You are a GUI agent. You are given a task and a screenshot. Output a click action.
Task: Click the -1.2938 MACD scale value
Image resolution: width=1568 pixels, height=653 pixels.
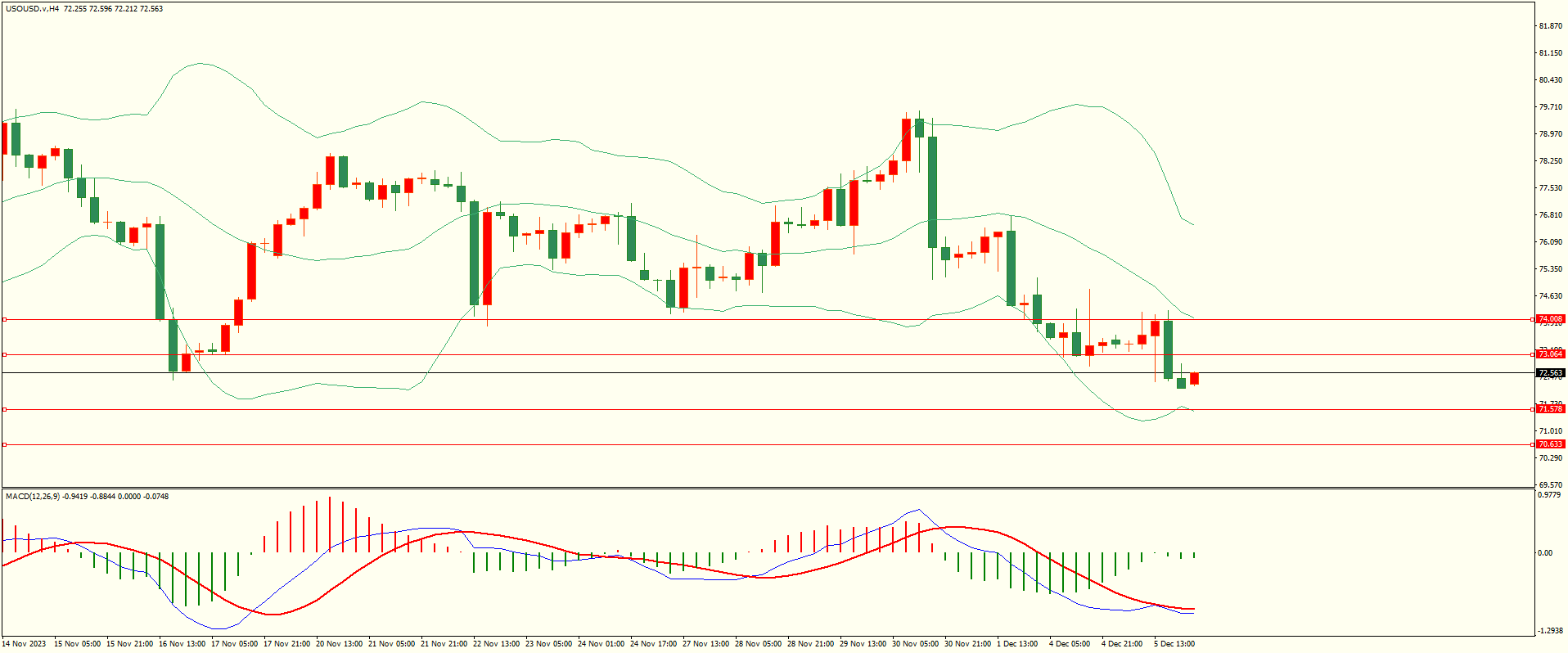tap(1550, 631)
